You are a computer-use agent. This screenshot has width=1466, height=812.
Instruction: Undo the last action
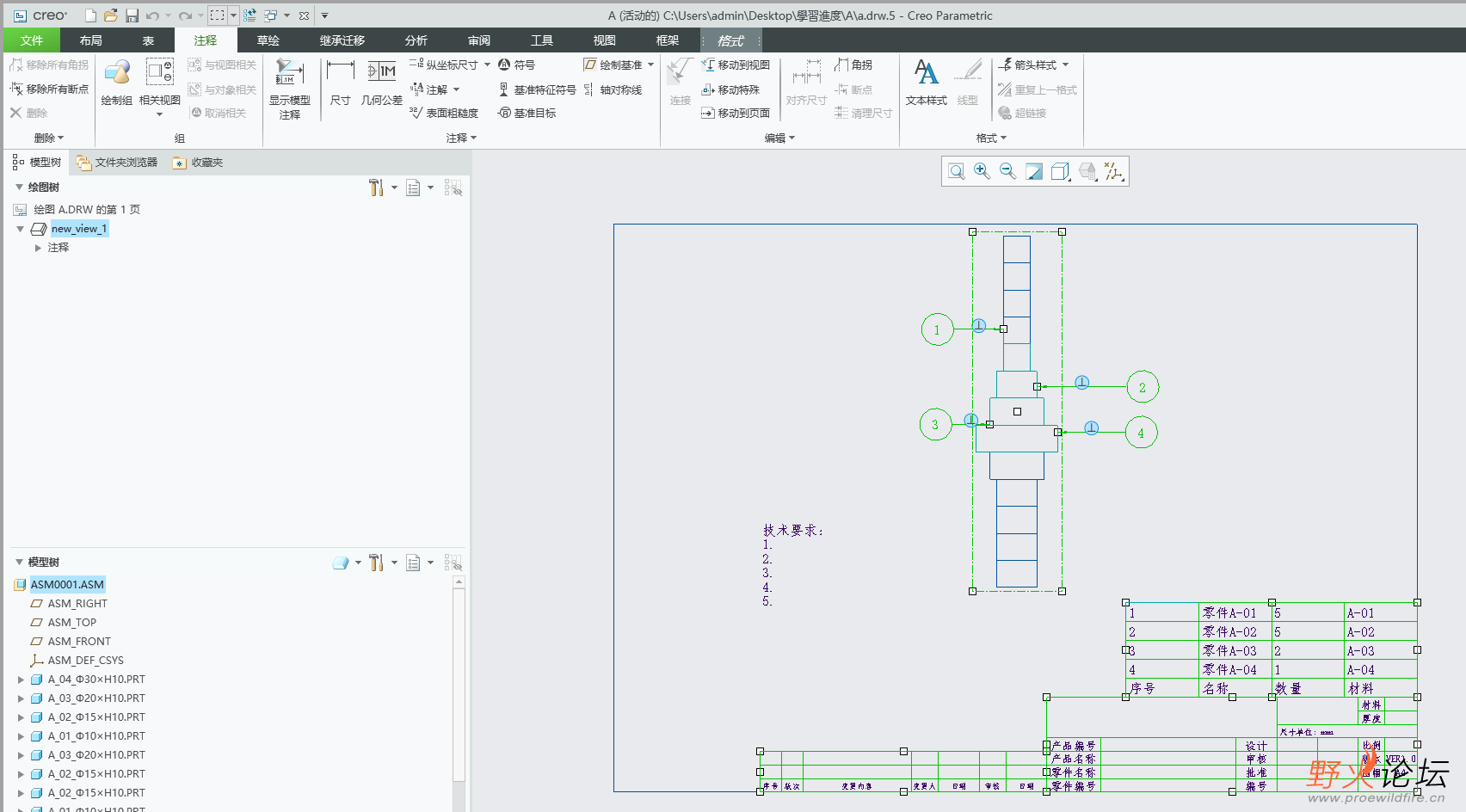click(152, 15)
